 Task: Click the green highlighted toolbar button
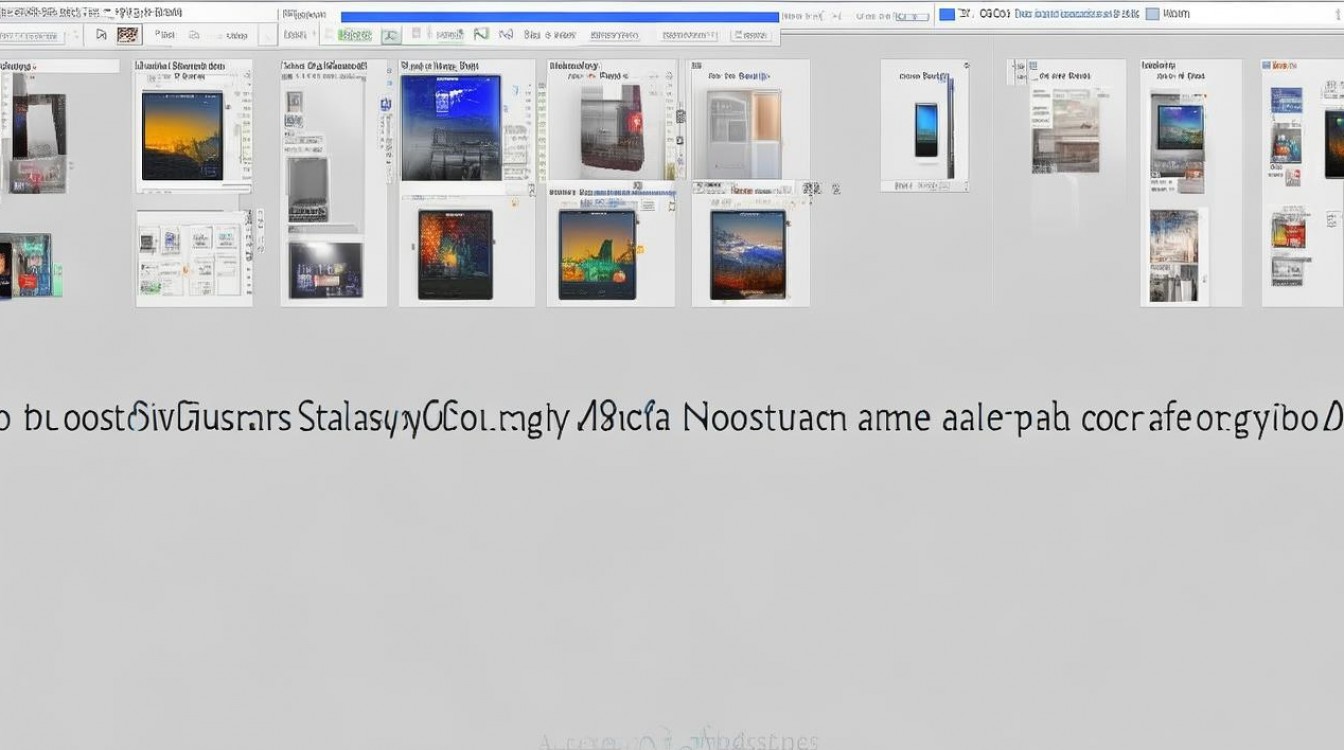(354, 35)
